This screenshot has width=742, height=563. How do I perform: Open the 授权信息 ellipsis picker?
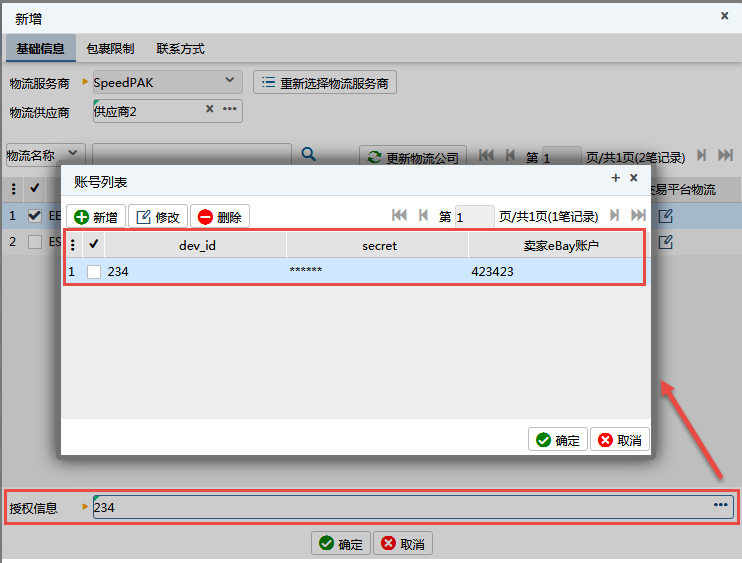tap(721, 506)
